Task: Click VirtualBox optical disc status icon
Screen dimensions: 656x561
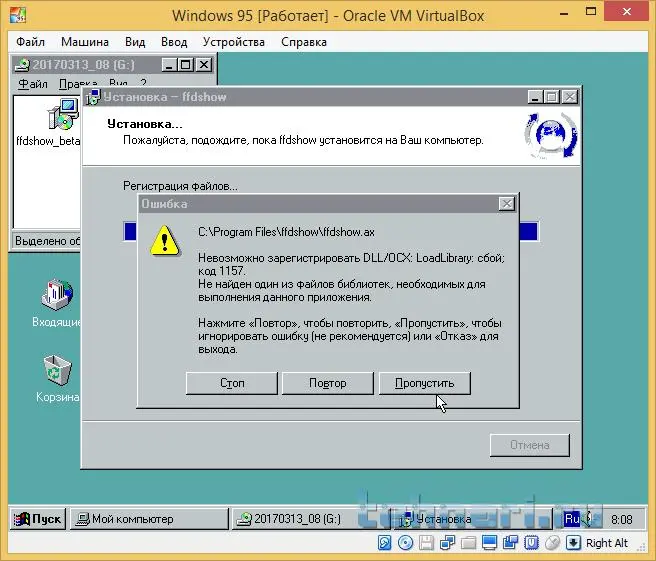Action: [405, 543]
